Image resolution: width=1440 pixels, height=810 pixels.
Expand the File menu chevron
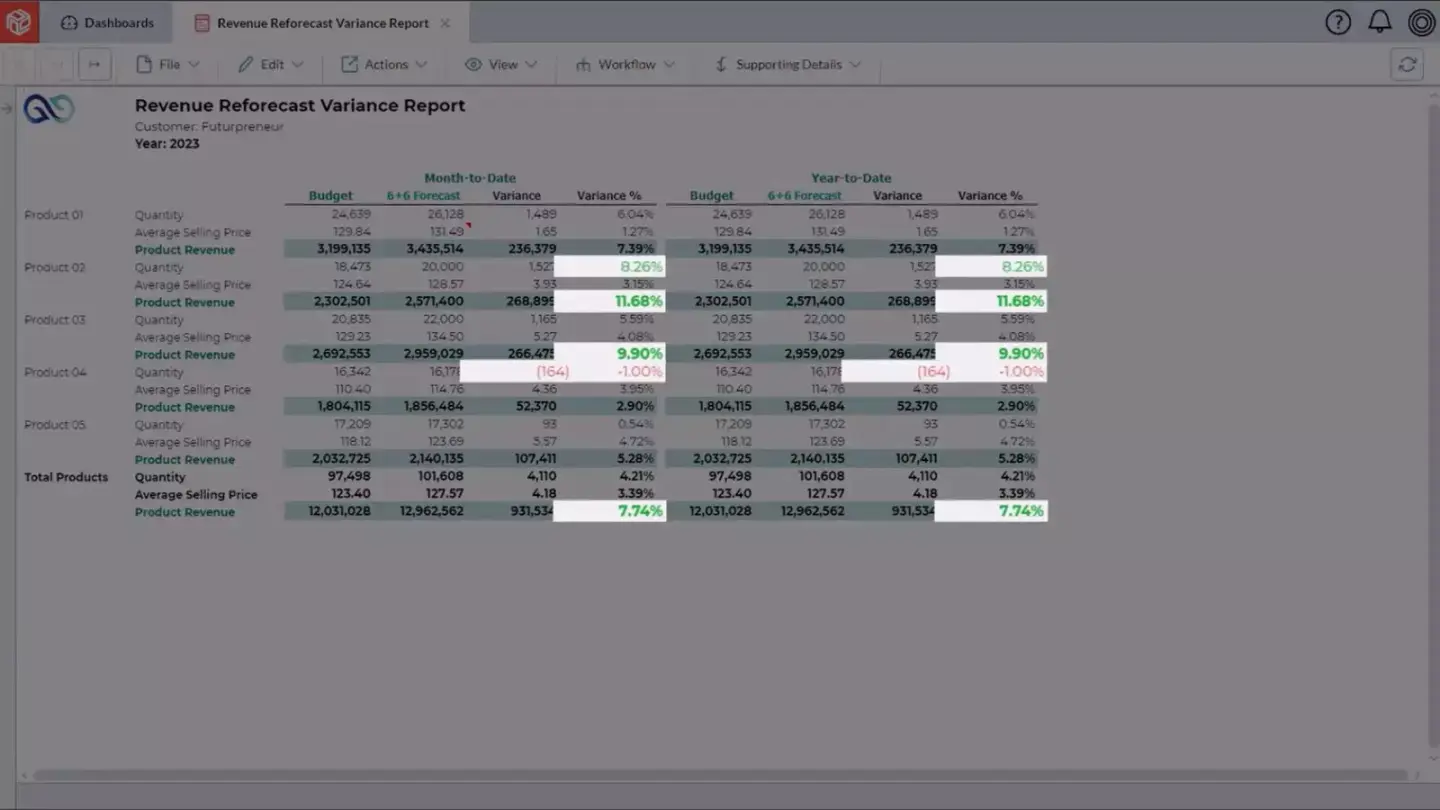[x=194, y=64]
